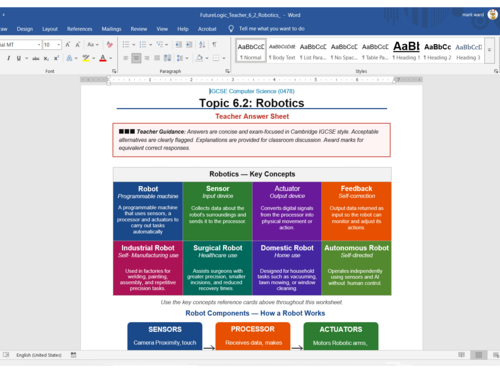Open bullets library dropdown arrow
The height and width of the screenshot is (375, 500).
134,45
